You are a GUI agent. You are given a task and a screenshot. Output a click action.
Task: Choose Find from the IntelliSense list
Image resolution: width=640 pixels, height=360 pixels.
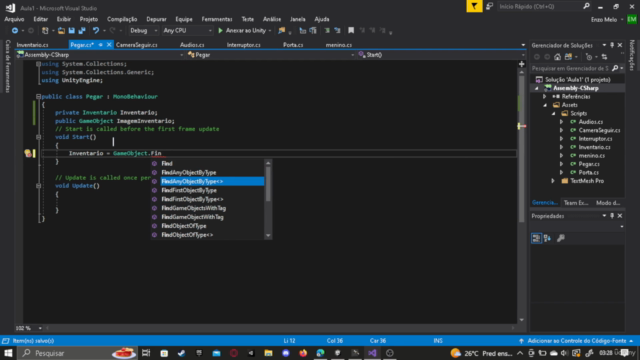(x=167, y=164)
